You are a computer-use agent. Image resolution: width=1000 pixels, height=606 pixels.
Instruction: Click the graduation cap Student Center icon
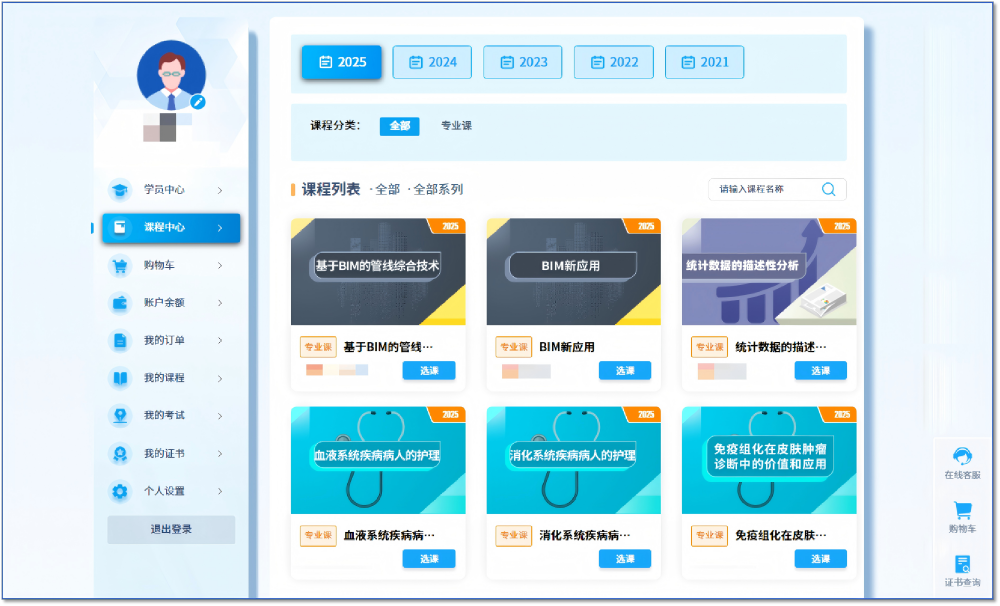[120, 190]
